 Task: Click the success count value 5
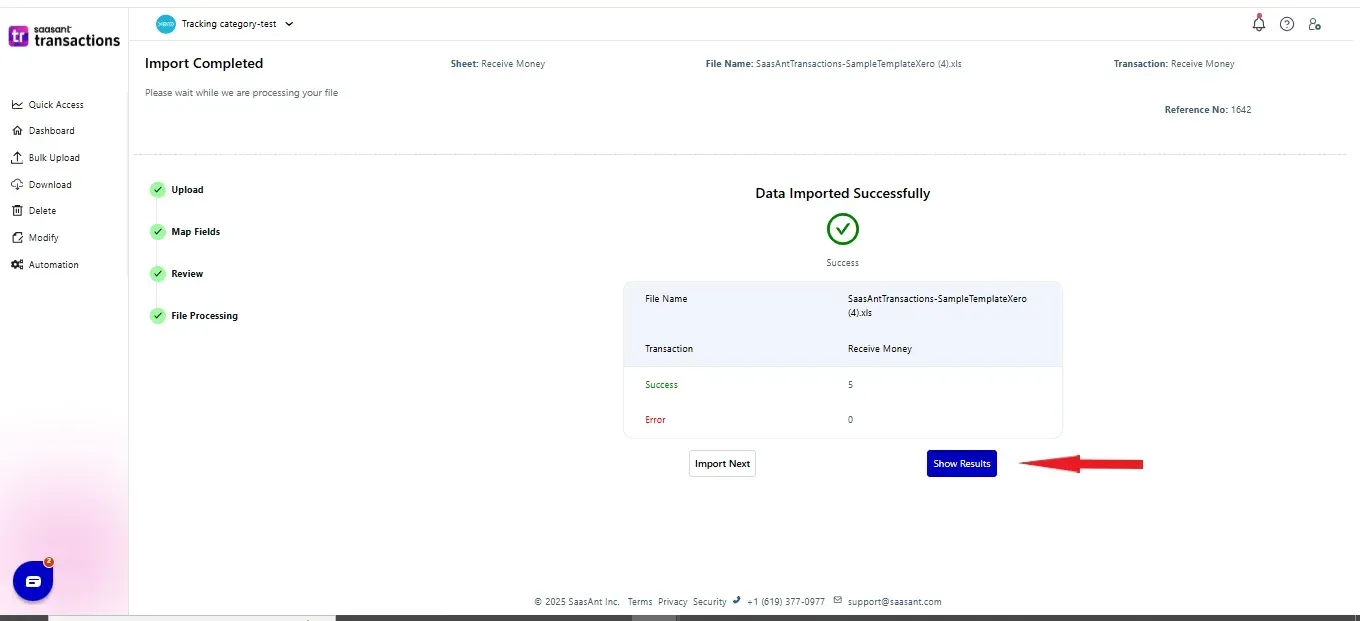850,385
